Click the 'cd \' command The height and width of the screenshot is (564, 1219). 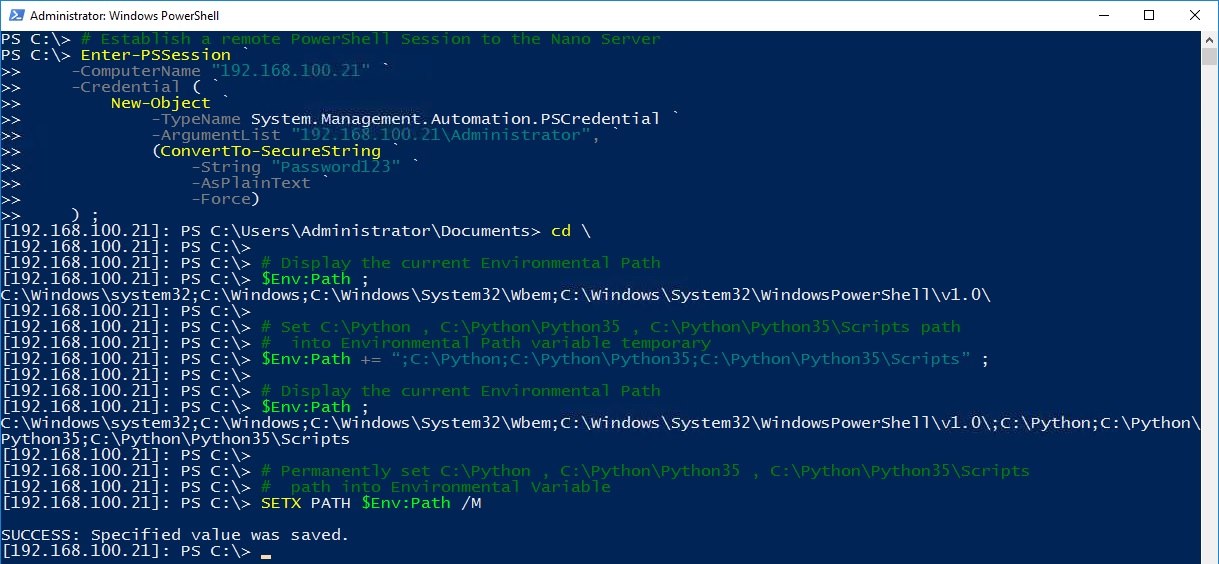(x=570, y=231)
